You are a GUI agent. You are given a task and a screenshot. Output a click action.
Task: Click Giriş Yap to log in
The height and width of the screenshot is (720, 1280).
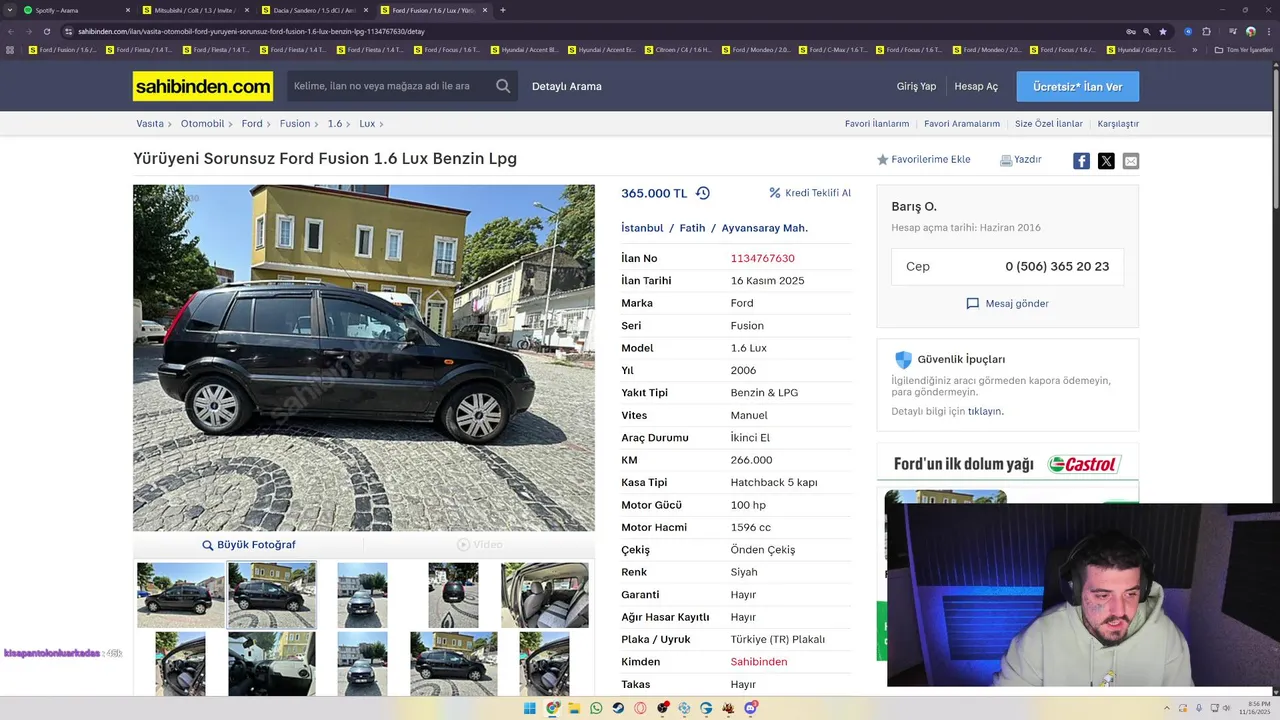pyautogui.click(x=916, y=87)
